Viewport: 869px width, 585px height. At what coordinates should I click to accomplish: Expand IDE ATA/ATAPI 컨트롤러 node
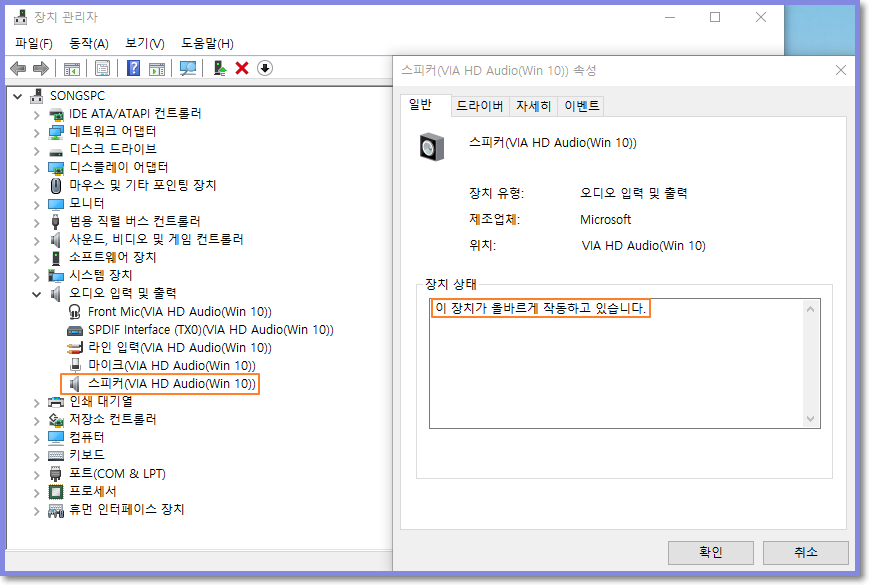tap(37, 115)
